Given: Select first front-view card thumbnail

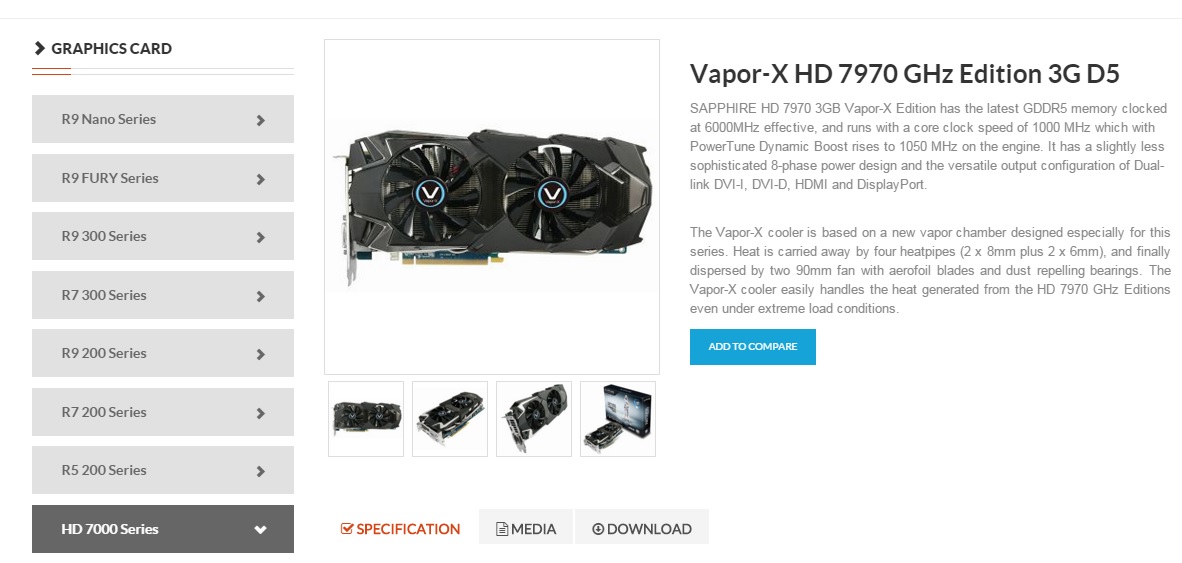Looking at the screenshot, I should point(366,419).
